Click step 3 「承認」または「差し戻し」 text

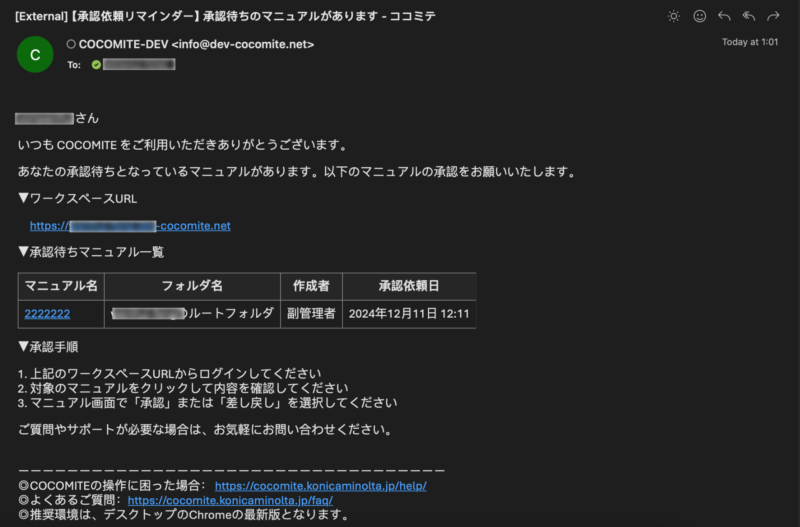(207, 403)
